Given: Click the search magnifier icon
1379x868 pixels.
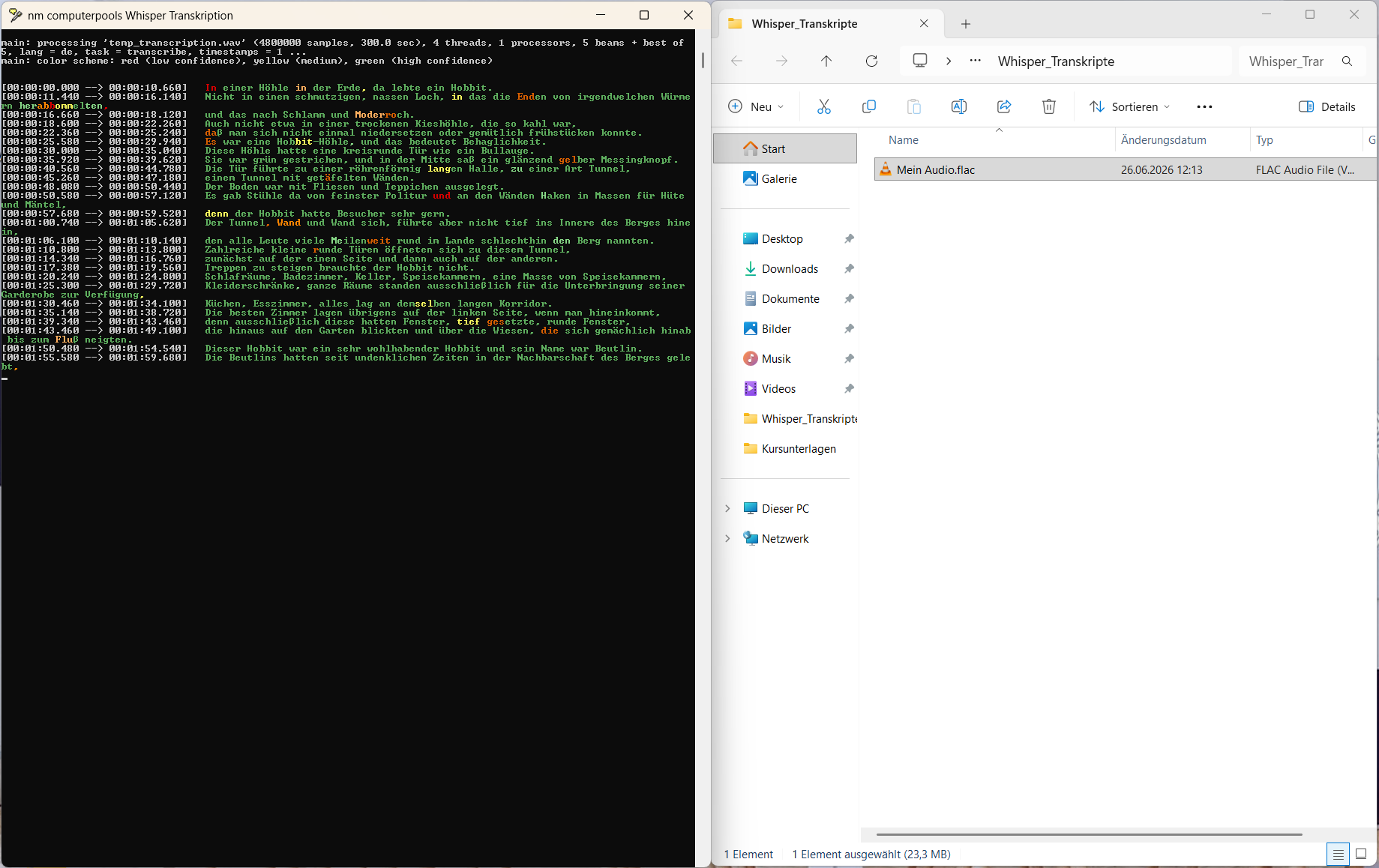Looking at the screenshot, I should tap(1348, 61).
